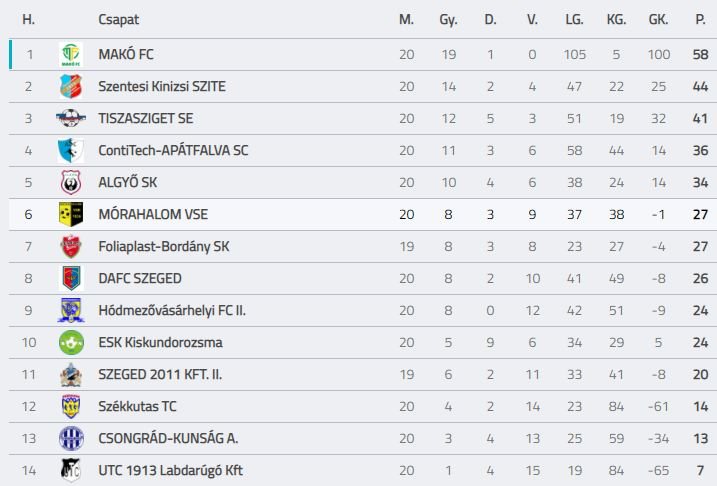The height and width of the screenshot is (486, 717).
Task: Open the ContiTech-APÁTFALVA SC crest icon
Action: (x=70, y=151)
